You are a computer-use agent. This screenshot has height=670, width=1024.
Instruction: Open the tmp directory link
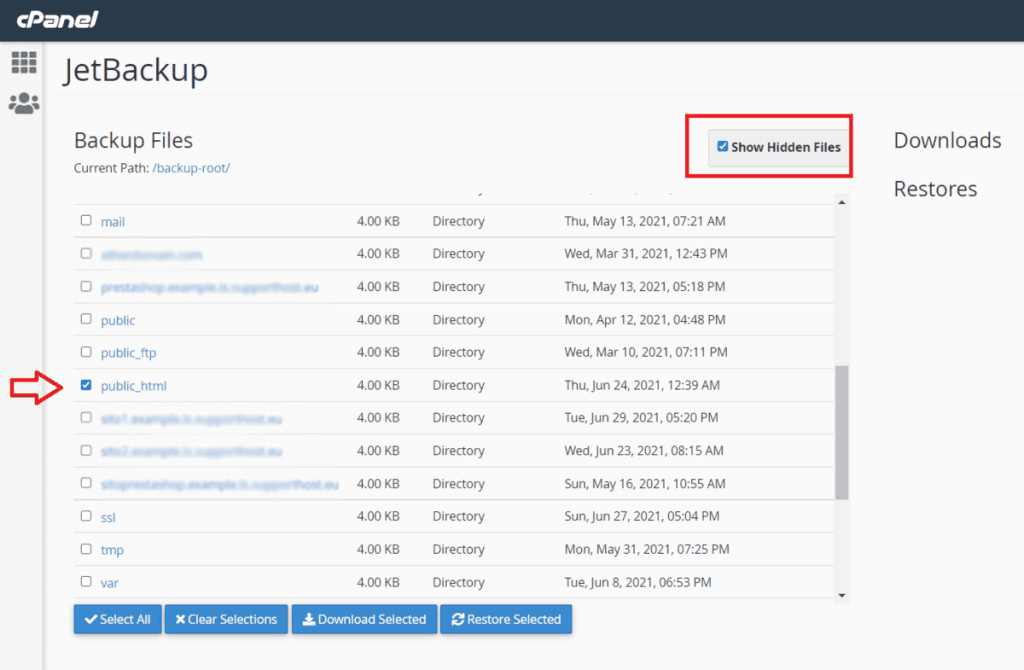pos(112,550)
